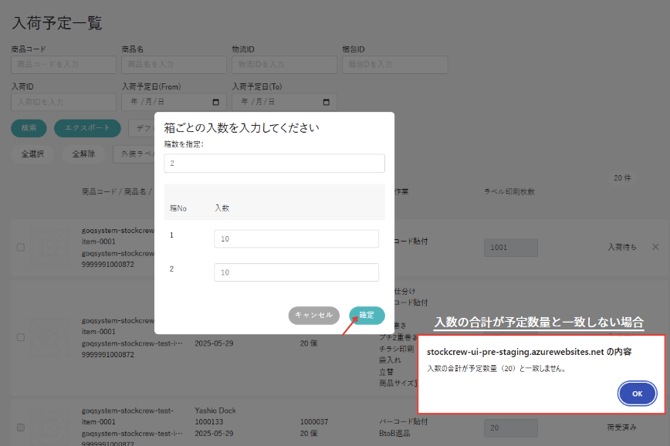This screenshot has width=670, height=446.
Task: Click the 検索 search button
Action: 28,128
